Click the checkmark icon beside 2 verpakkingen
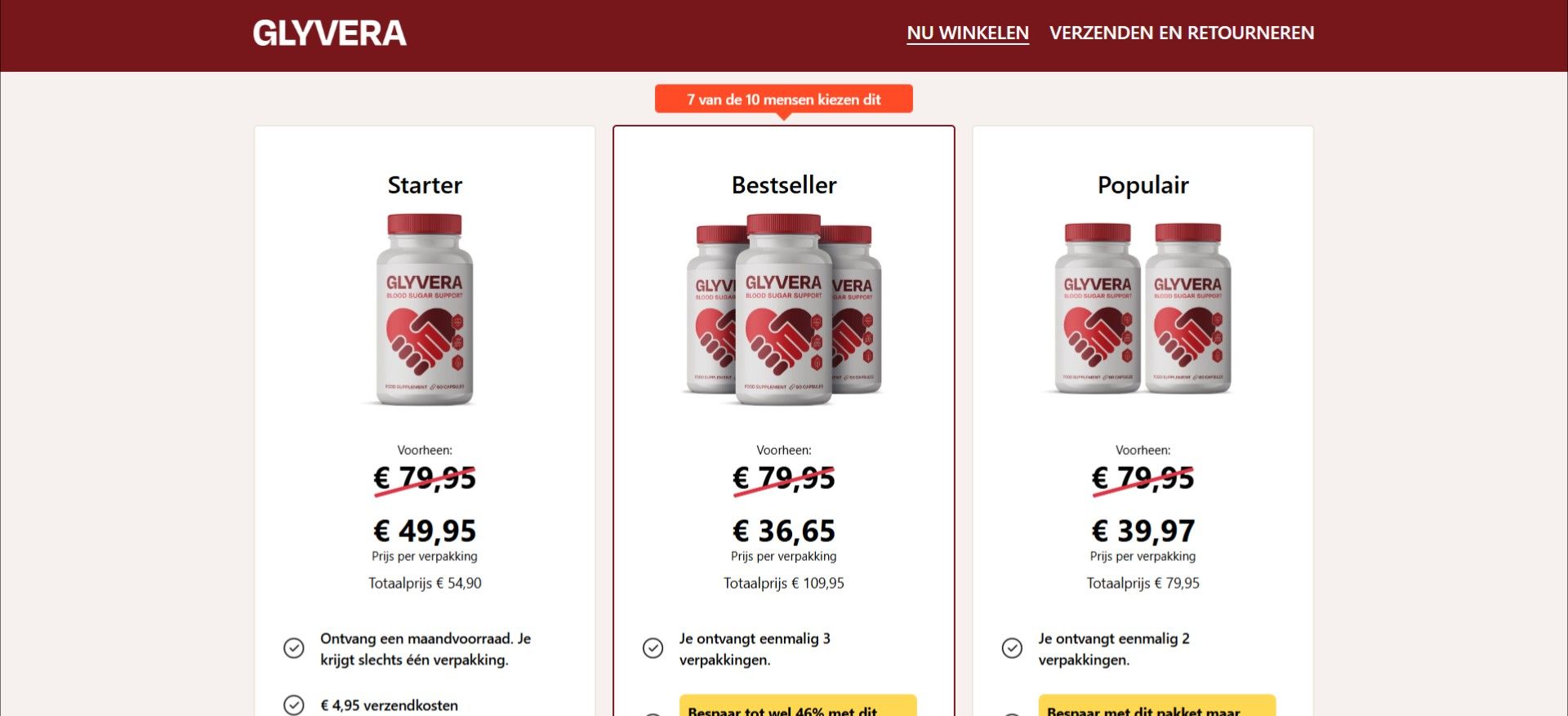The height and width of the screenshot is (716, 1568). 1012,648
